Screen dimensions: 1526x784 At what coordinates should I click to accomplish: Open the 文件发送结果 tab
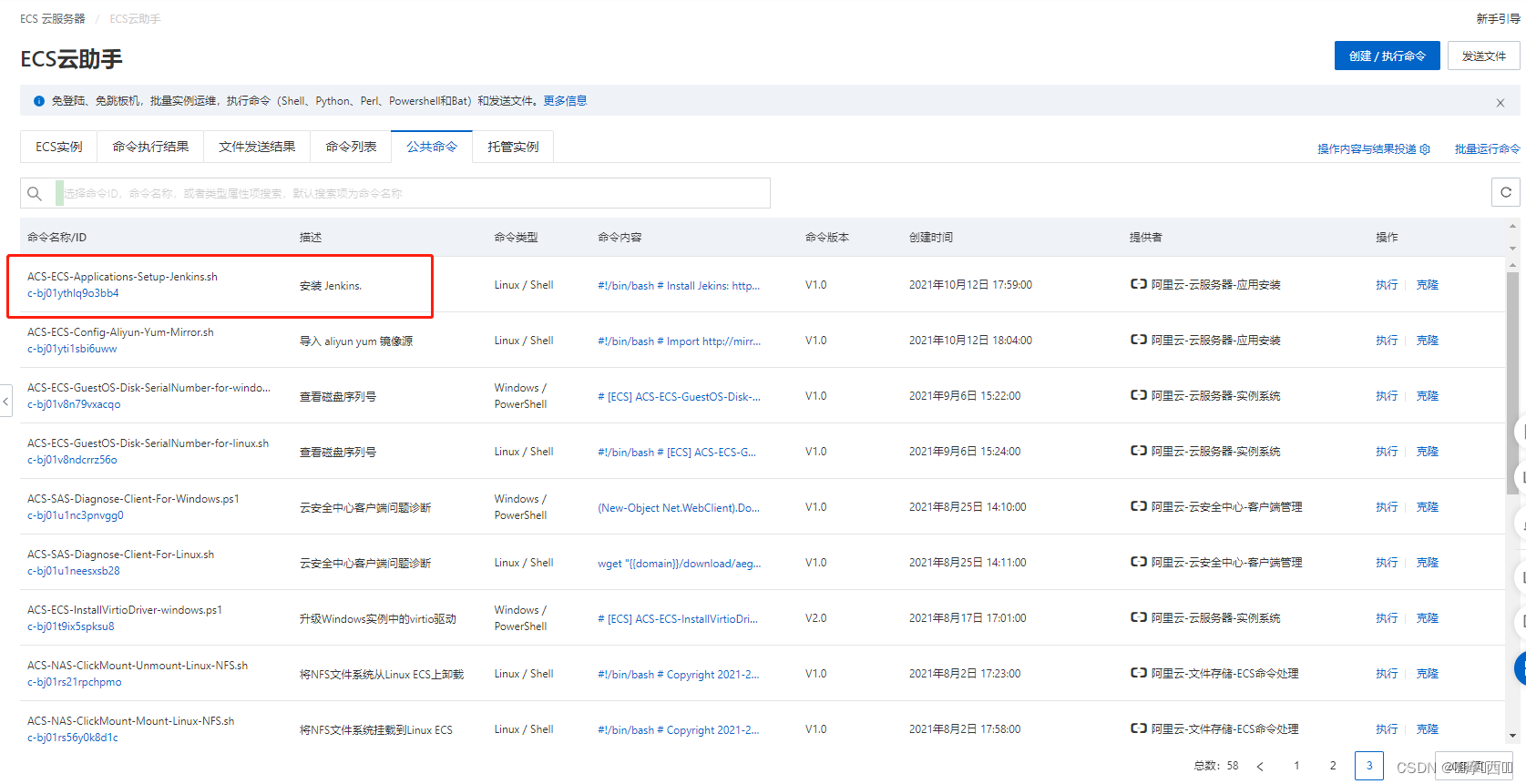coord(257,147)
